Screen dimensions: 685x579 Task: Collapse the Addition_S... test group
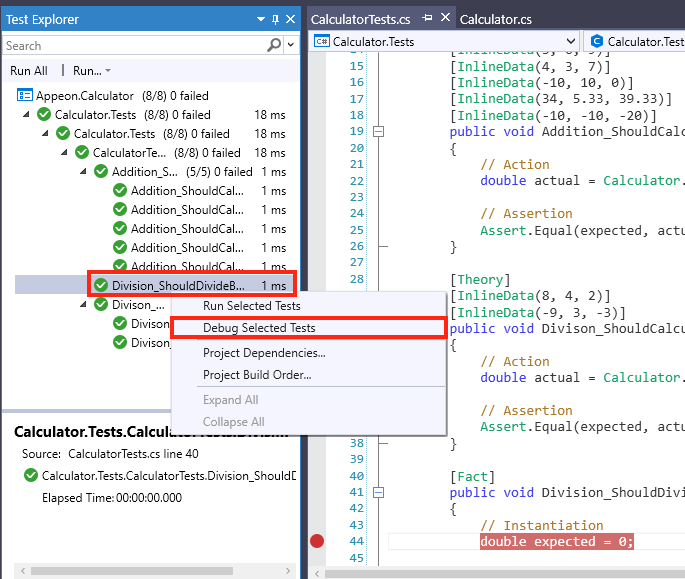pos(83,171)
